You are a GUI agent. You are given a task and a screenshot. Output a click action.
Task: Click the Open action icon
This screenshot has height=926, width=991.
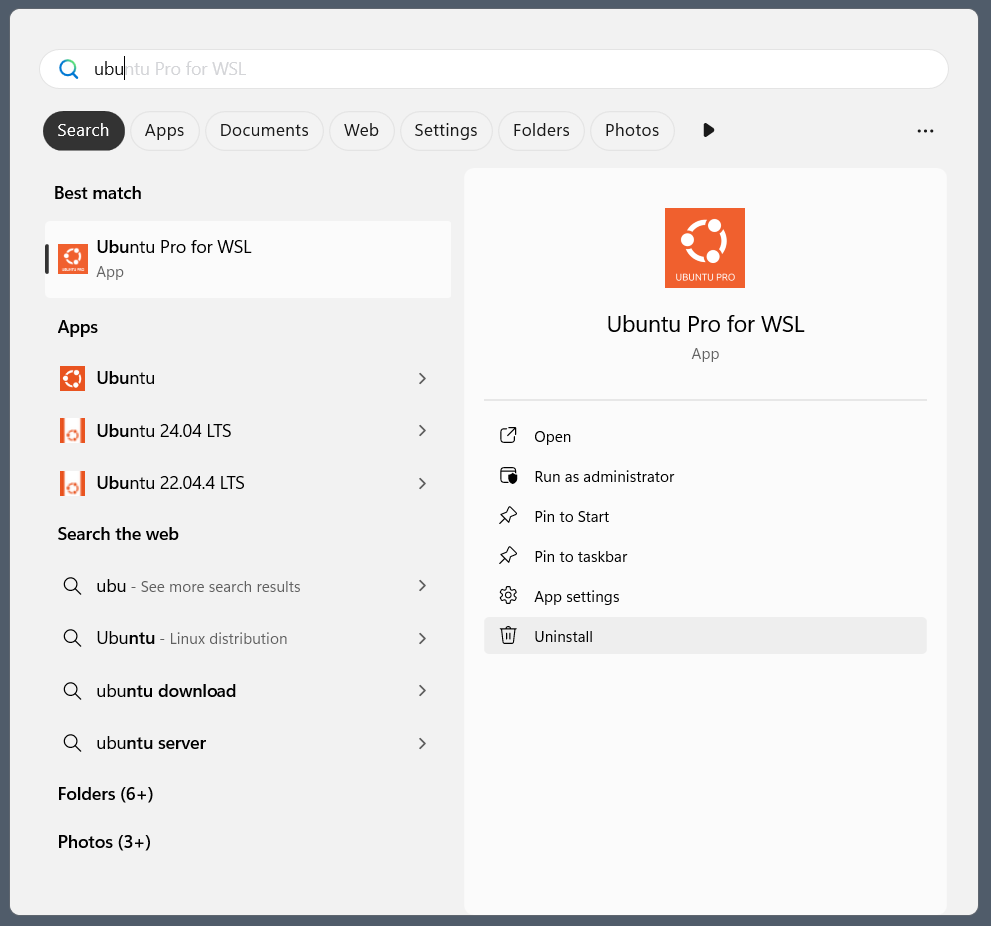click(508, 436)
